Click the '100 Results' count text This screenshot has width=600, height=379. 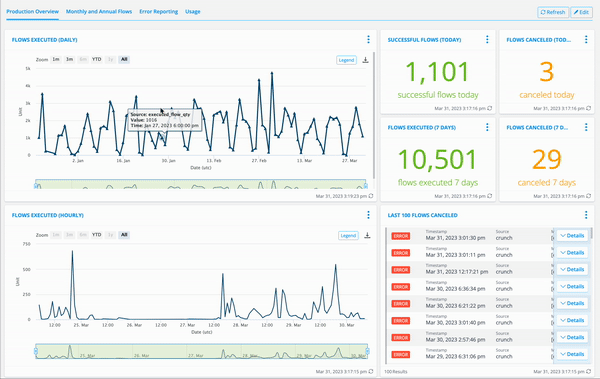[x=396, y=372]
